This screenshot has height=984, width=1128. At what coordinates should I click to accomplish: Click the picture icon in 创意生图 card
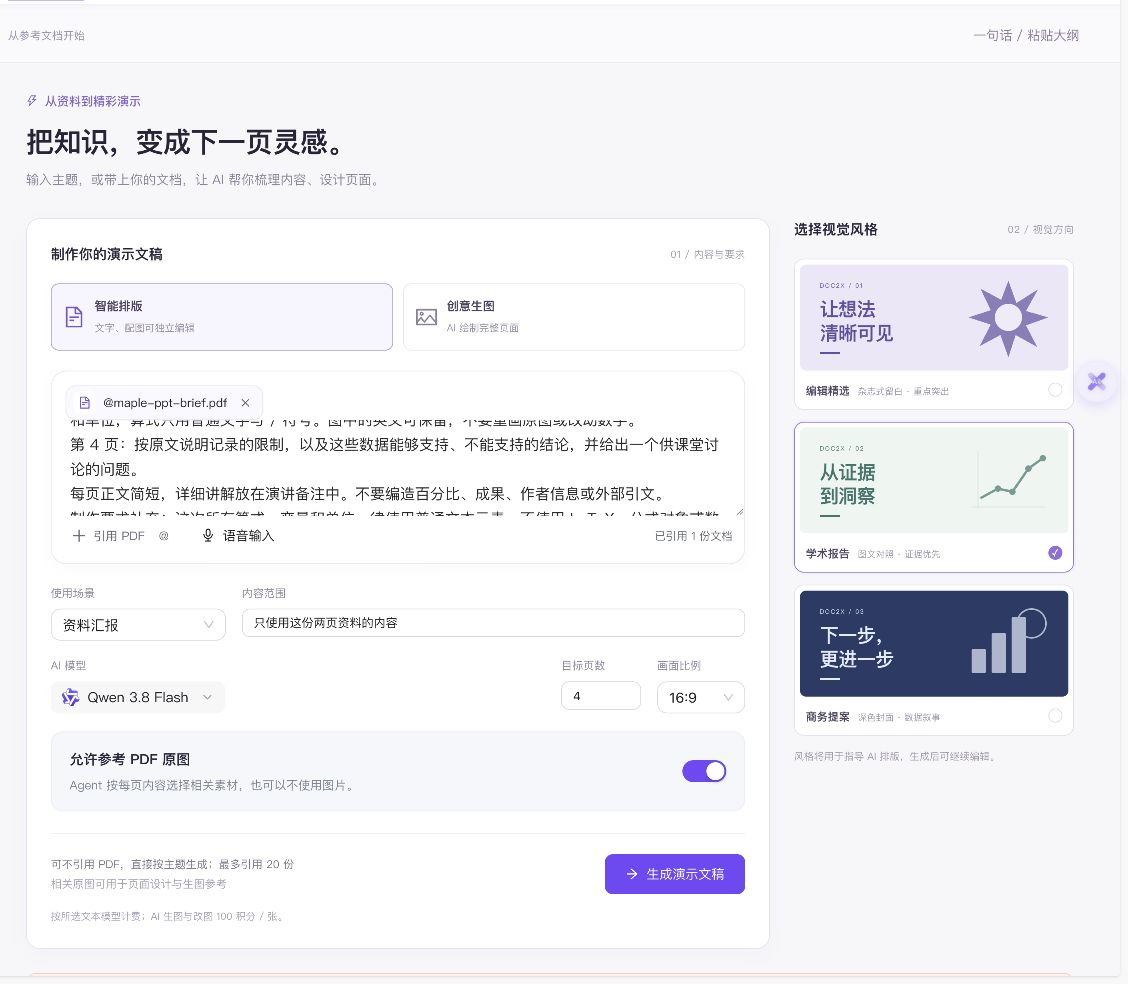(427, 316)
